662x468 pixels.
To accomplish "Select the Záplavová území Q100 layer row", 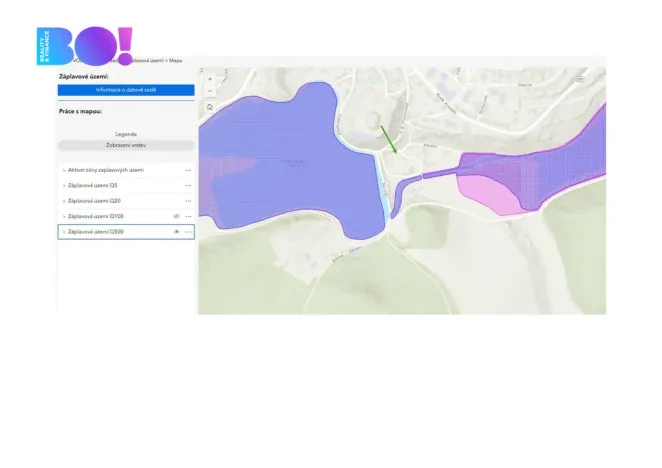I will pyautogui.click(x=126, y=216).
